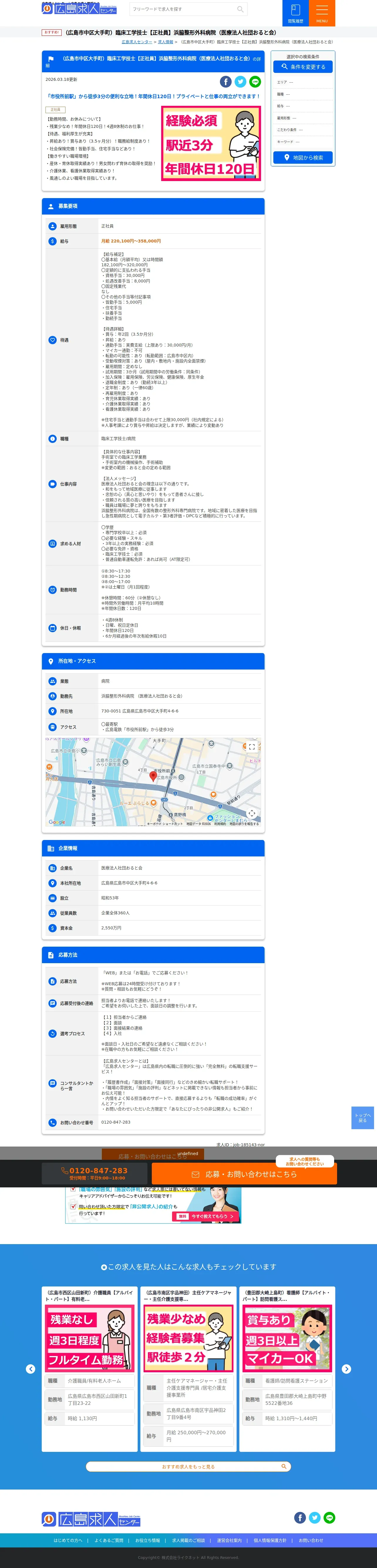Viewport: 377px width, 1568px height.
Task: Click the 給与 yen icon
Action: point(52,241)
